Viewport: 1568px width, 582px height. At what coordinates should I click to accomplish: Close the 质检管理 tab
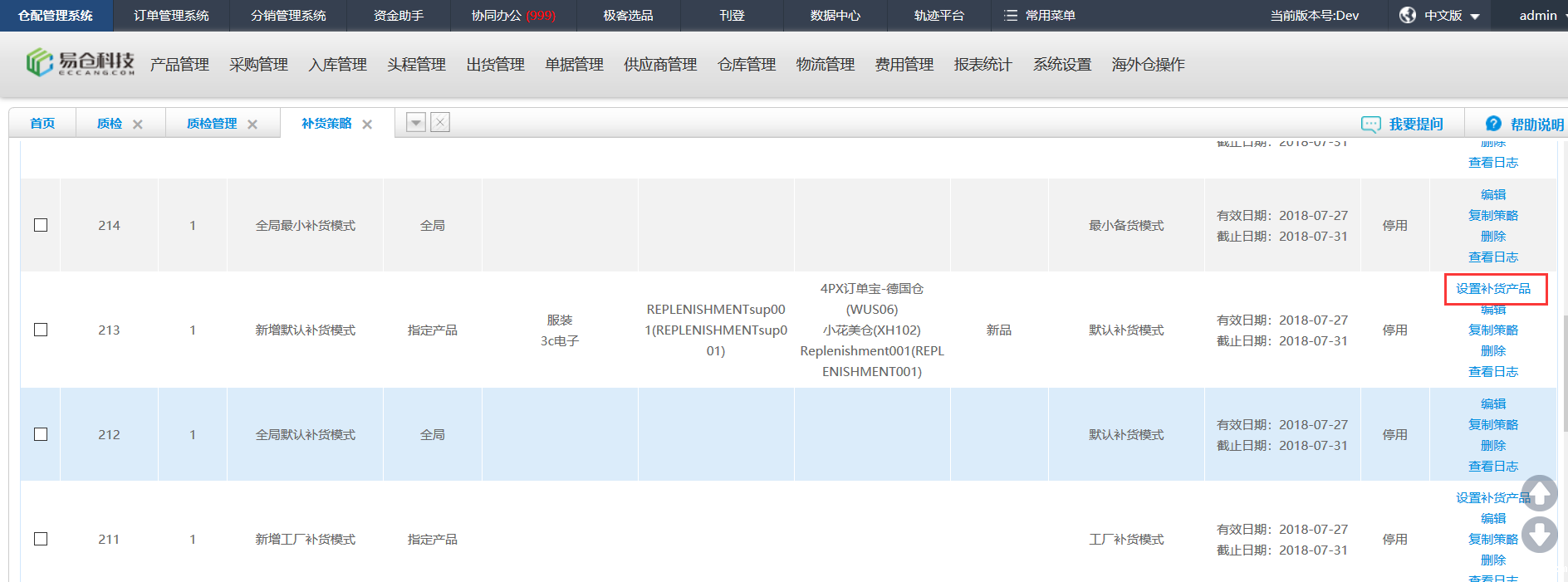252,125
